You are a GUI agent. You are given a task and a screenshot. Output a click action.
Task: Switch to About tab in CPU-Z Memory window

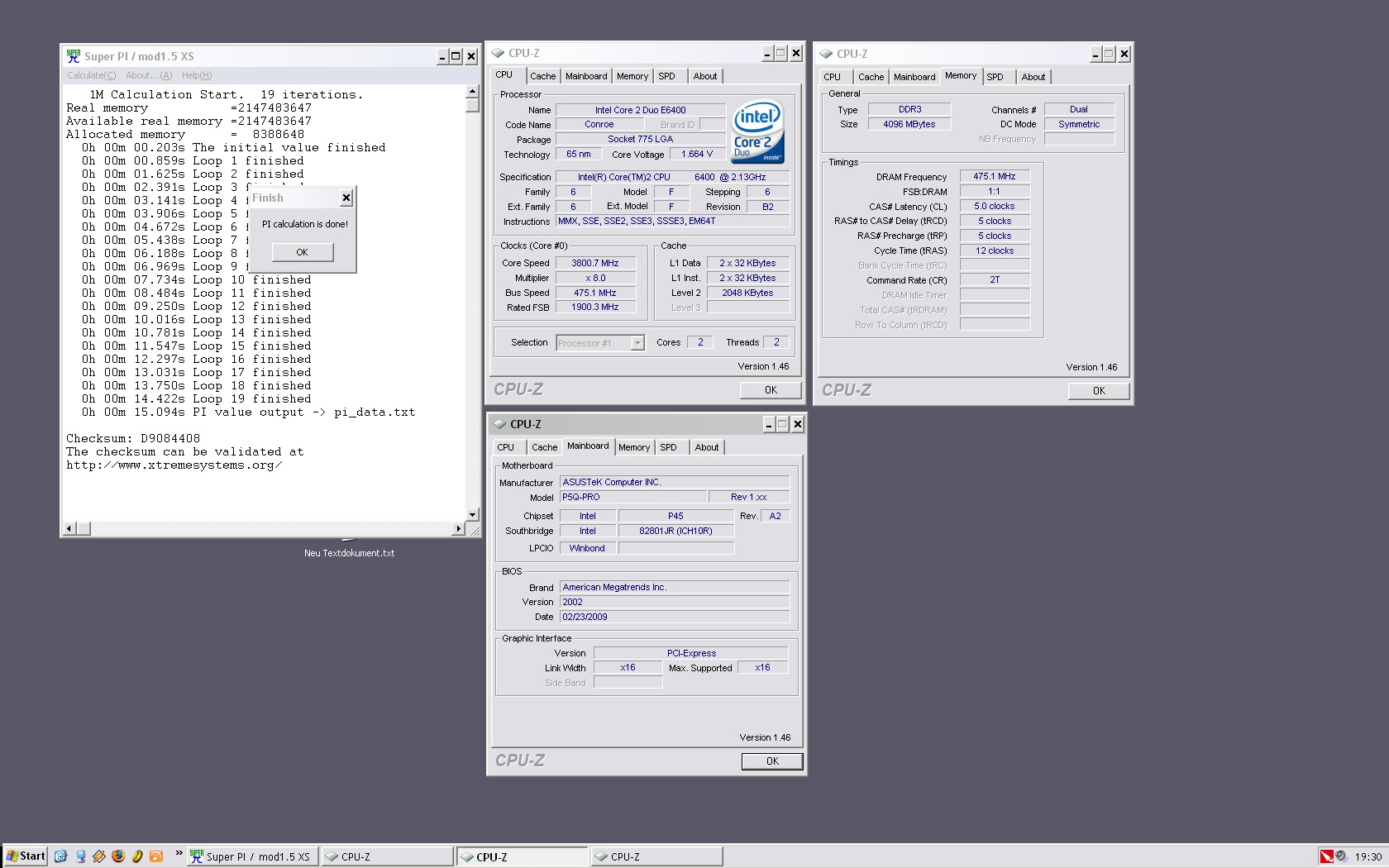(x=1033, y=77)
